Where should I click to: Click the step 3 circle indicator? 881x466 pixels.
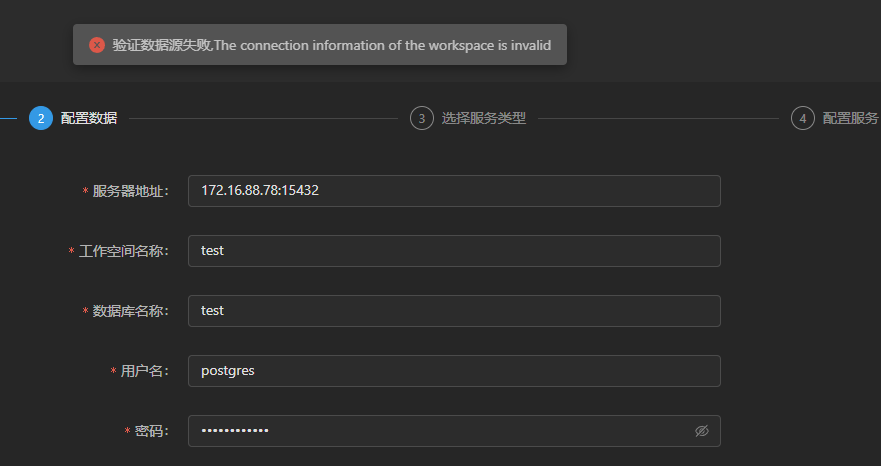click(422, 118)
